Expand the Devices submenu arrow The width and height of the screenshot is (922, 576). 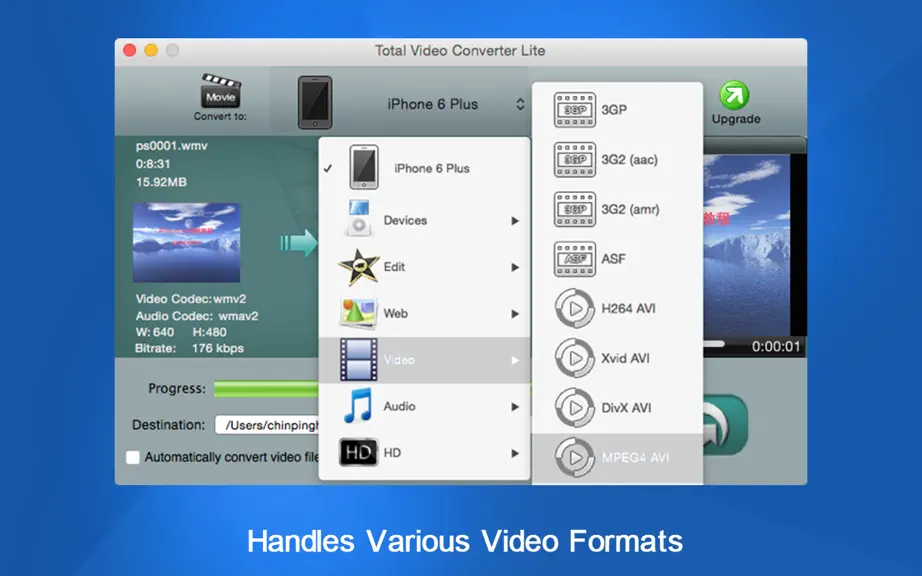coord(515,221)
